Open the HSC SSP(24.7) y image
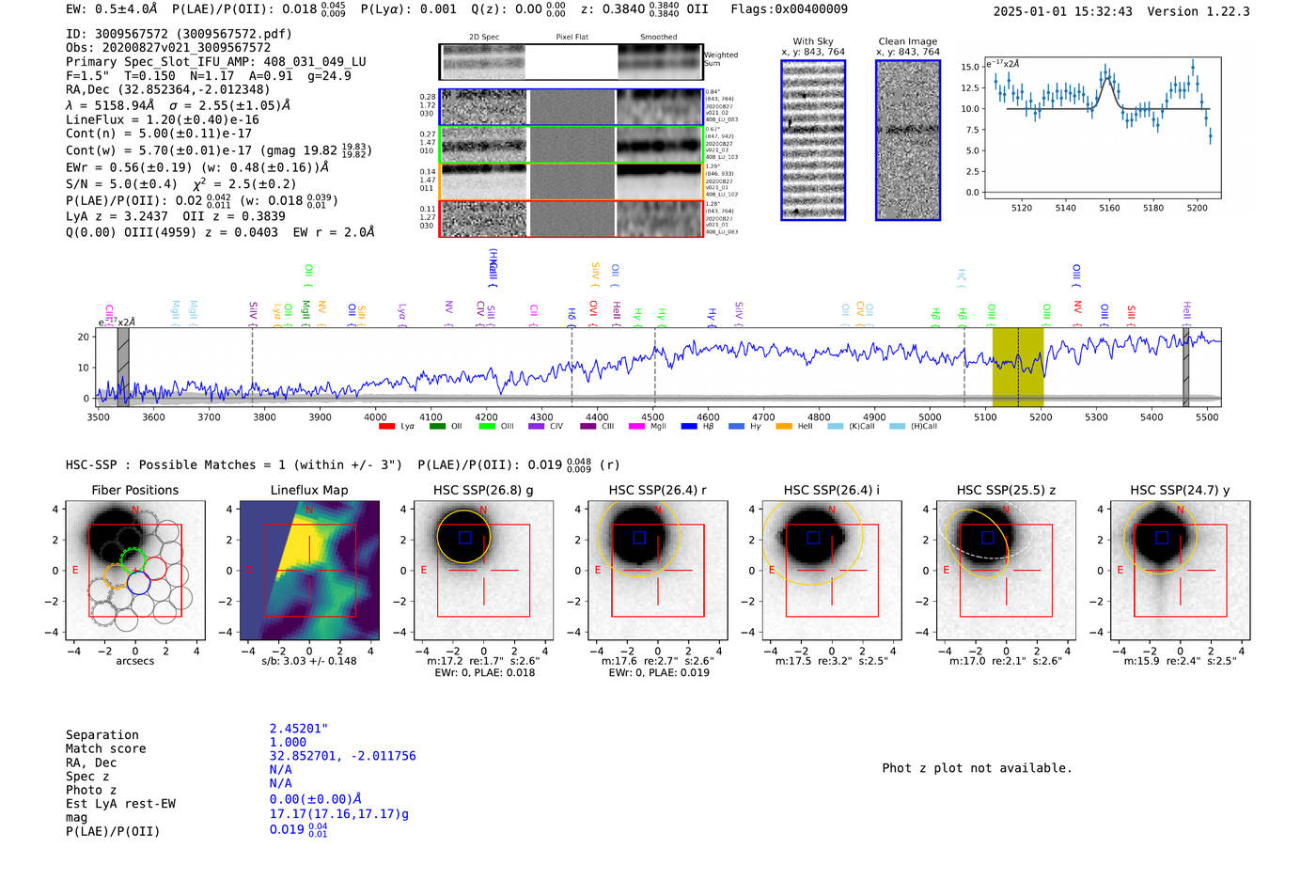This screenshot has width=1316, height=896. pyautogui.click(x=1181, y=570)
